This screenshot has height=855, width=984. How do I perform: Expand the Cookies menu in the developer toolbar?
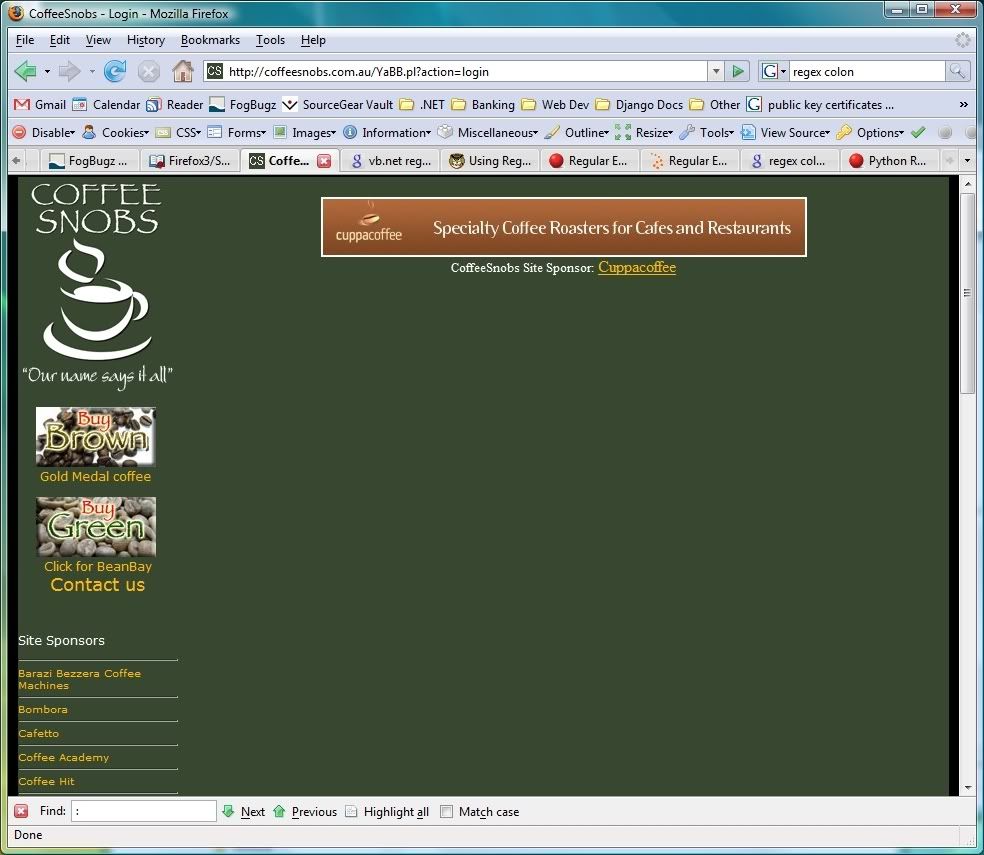pyautogui.click(x=116, y=132)
